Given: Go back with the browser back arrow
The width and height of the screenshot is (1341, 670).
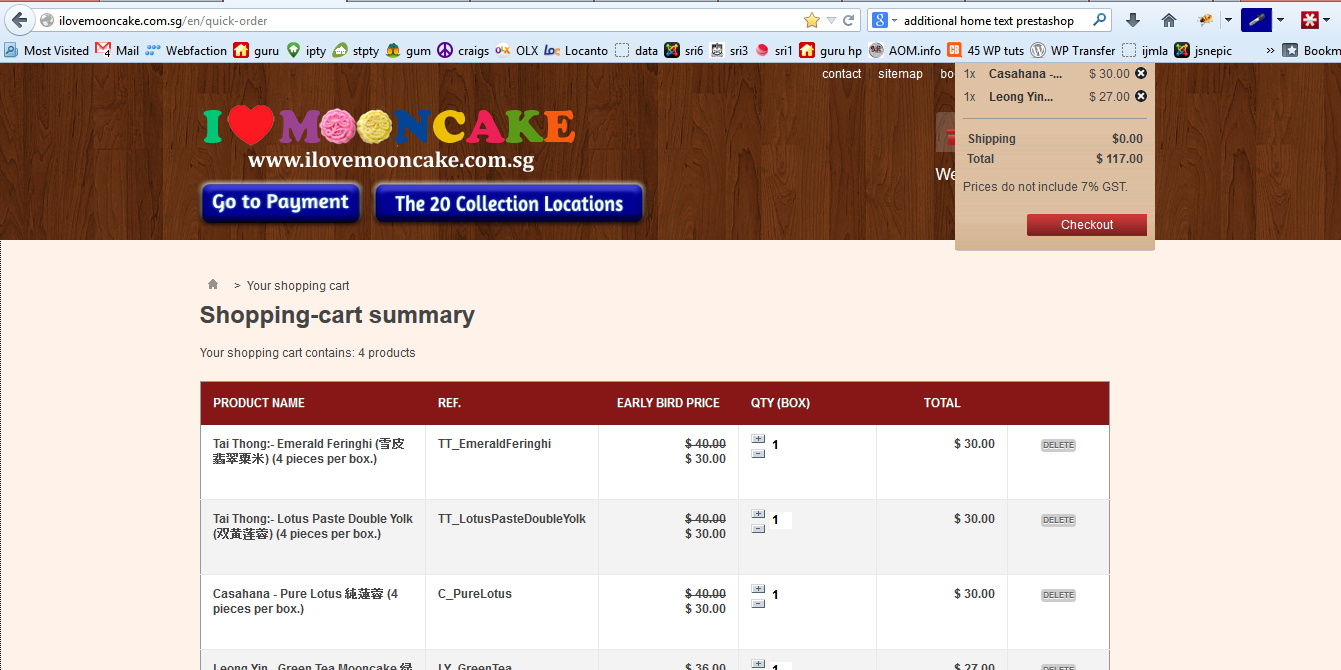Looking at the screenshot, I should point(19,20).
